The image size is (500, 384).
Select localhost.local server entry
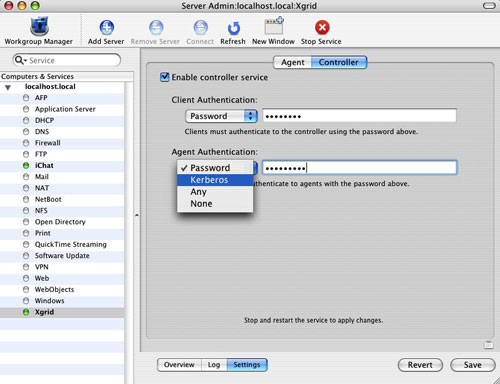pos(50,87)
